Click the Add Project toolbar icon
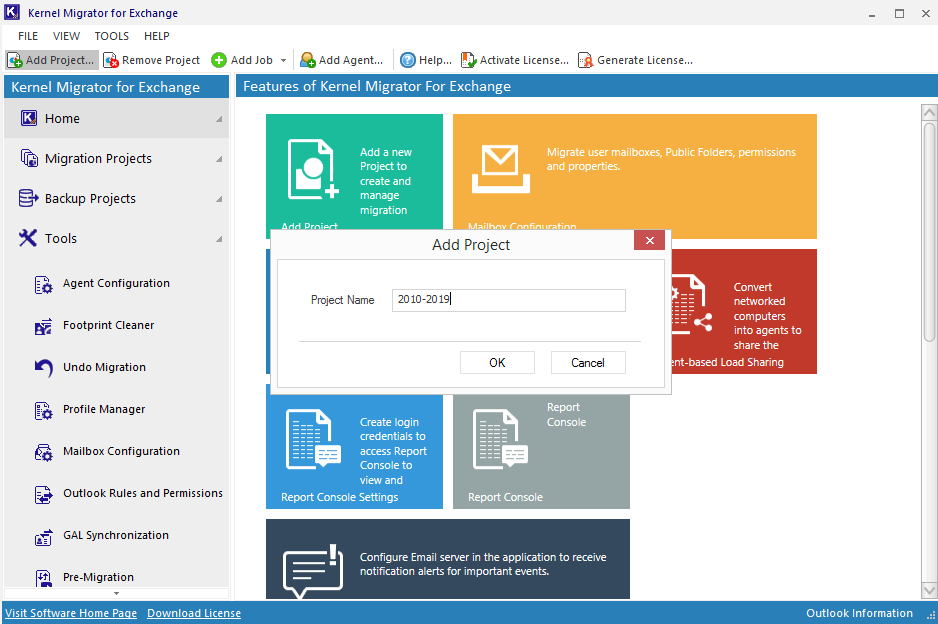Image resolution: width=938 pixels, height=624 pixels. (15, 60)
